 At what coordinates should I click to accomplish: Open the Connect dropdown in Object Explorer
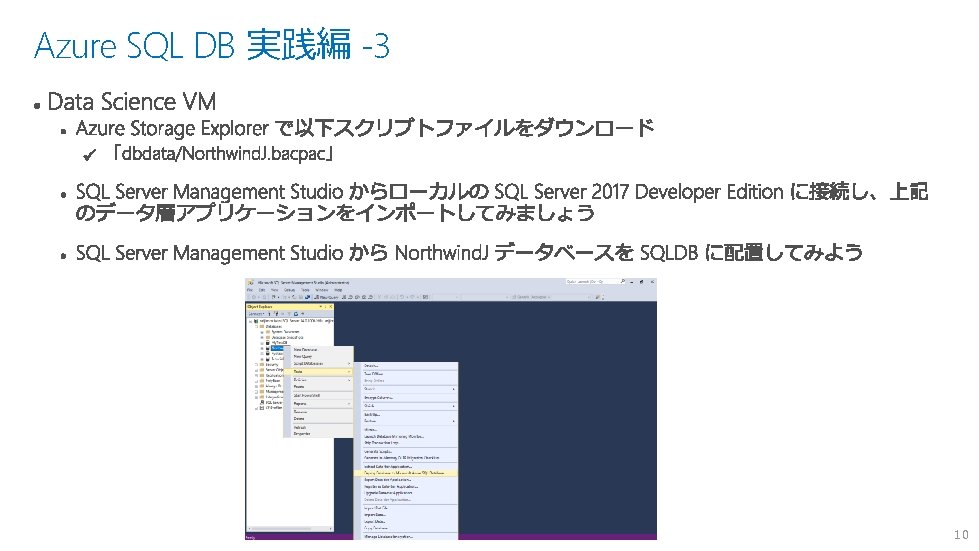(257, 314)
